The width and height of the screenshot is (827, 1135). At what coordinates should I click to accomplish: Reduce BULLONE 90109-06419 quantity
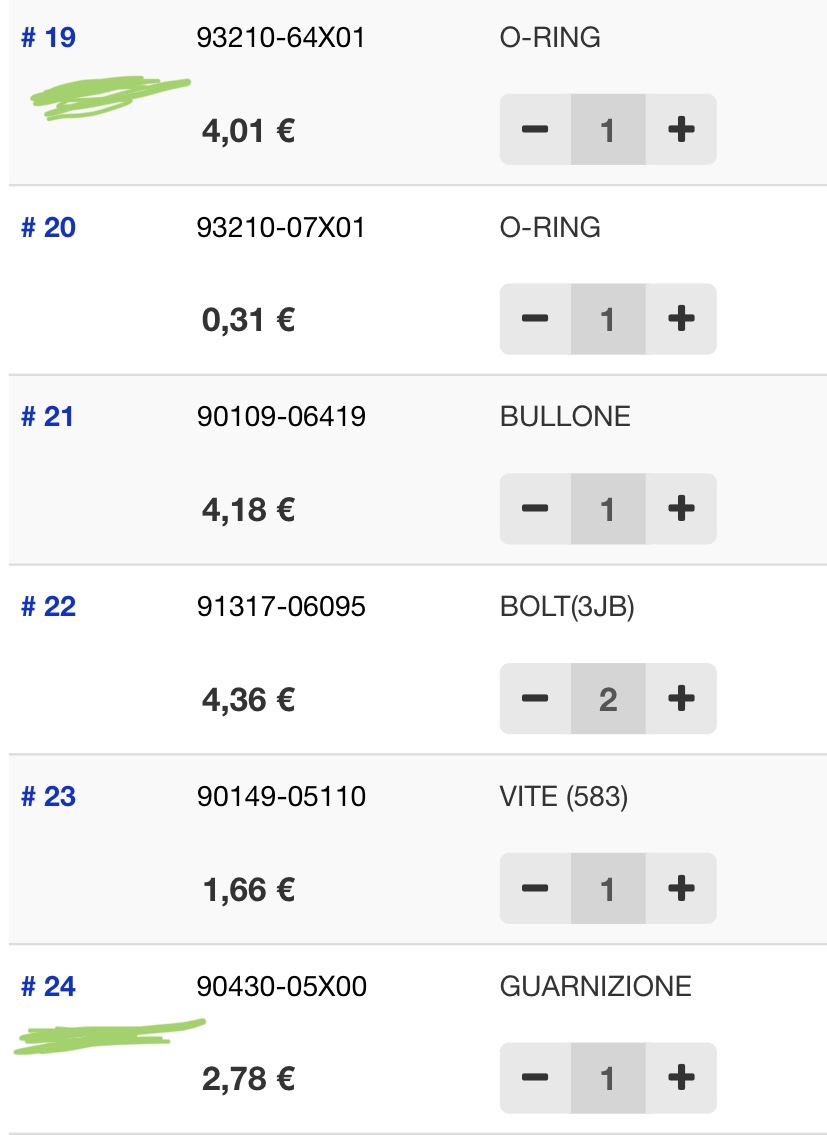(535, 509)
